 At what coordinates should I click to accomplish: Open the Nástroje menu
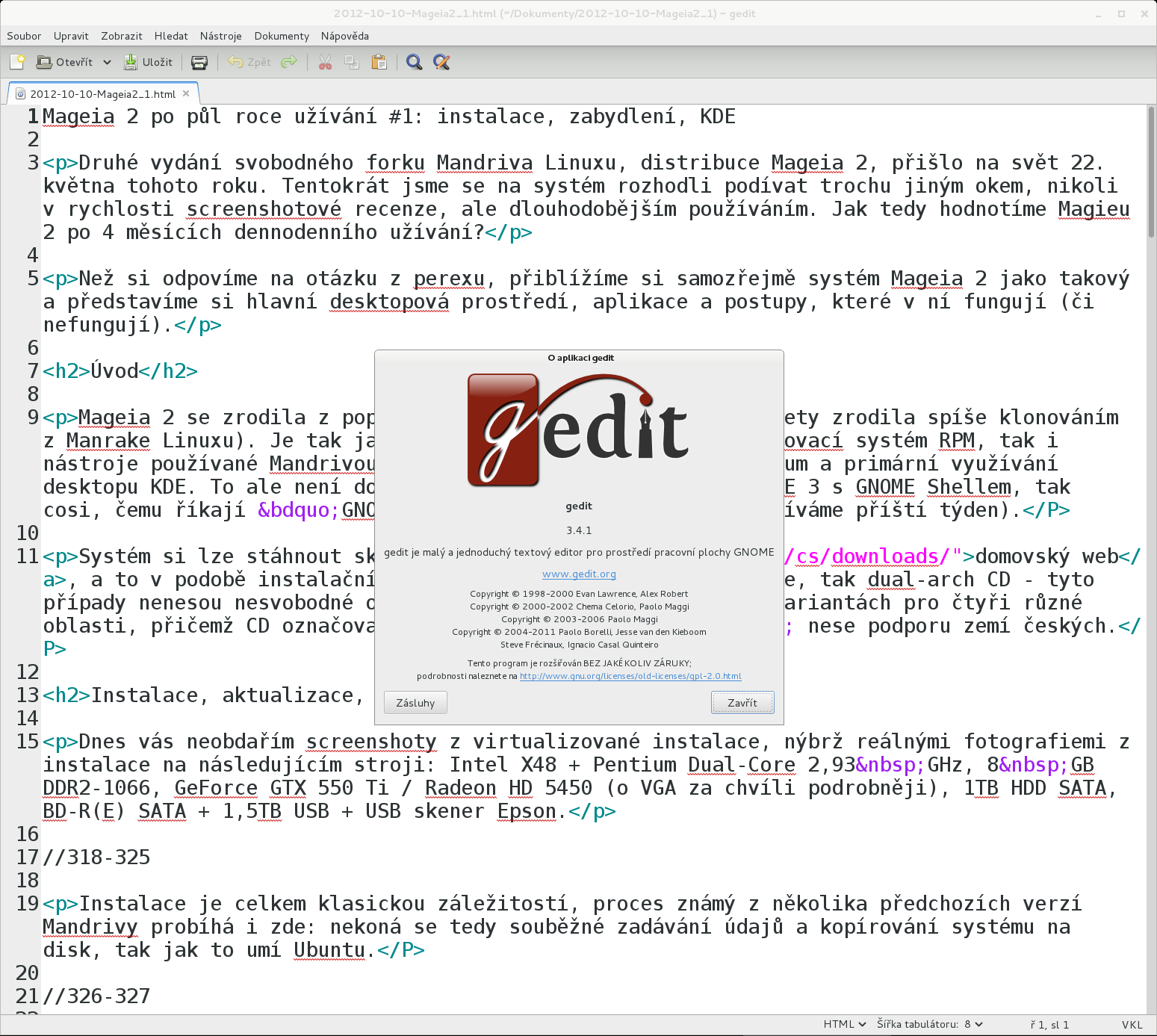coord(221,36)
